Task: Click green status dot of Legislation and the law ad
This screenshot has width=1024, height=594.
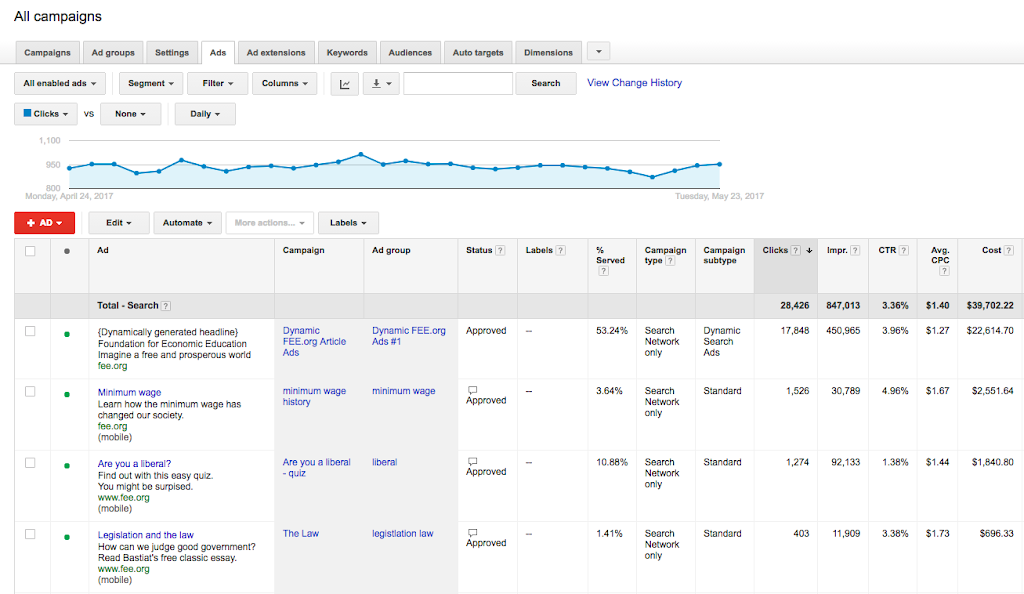Action: [x=67, y=537]
